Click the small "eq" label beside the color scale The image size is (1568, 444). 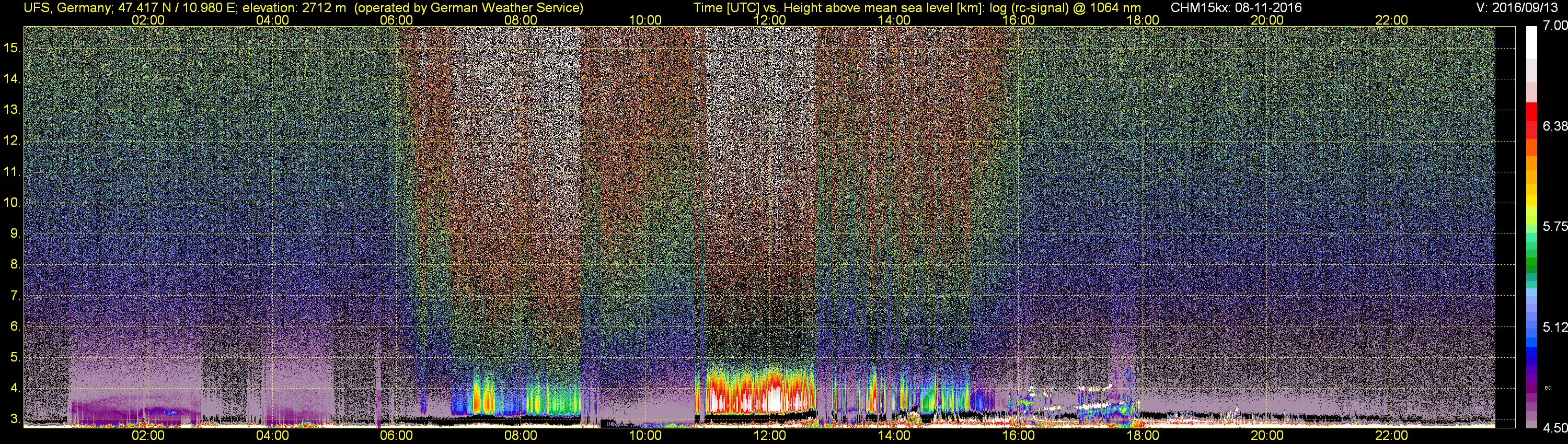pyautogui.click(x=1547, y=388)
